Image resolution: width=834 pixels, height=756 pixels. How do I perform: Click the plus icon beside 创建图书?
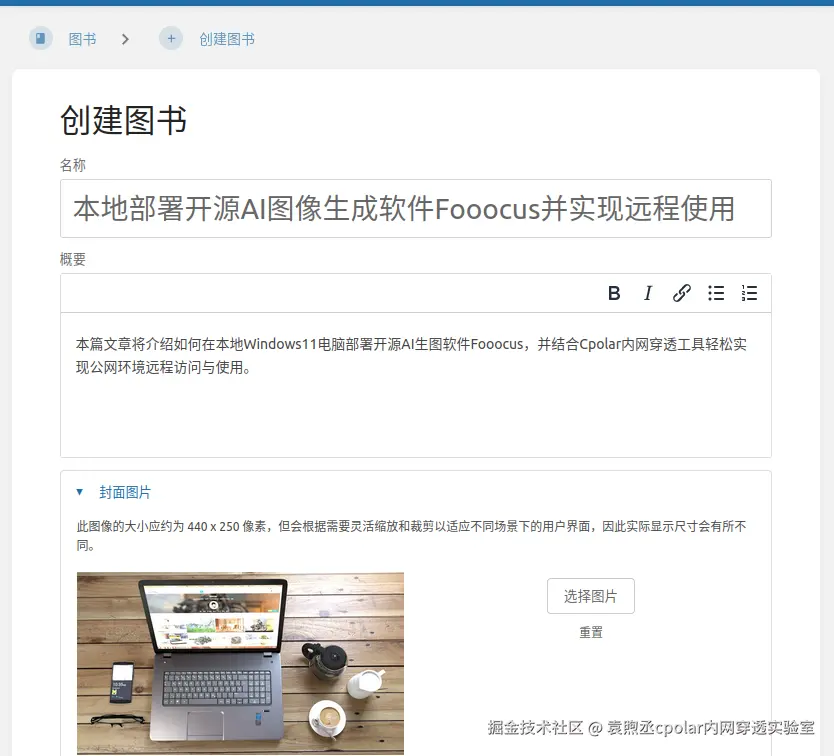tap(171, 38)
